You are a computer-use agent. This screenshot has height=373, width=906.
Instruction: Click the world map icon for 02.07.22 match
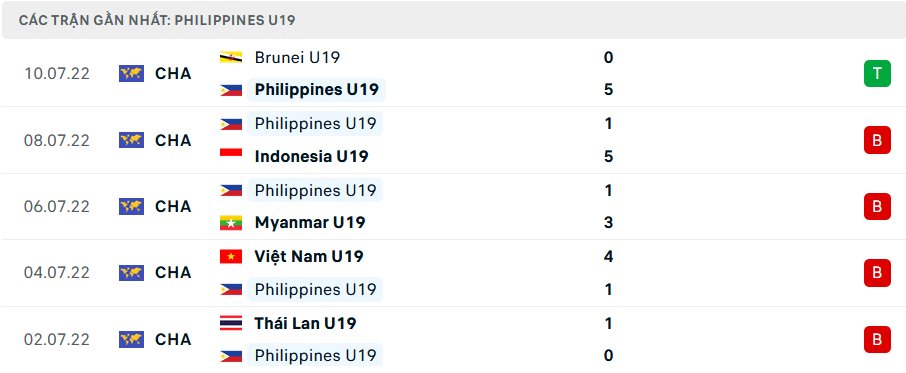[131, 339]
